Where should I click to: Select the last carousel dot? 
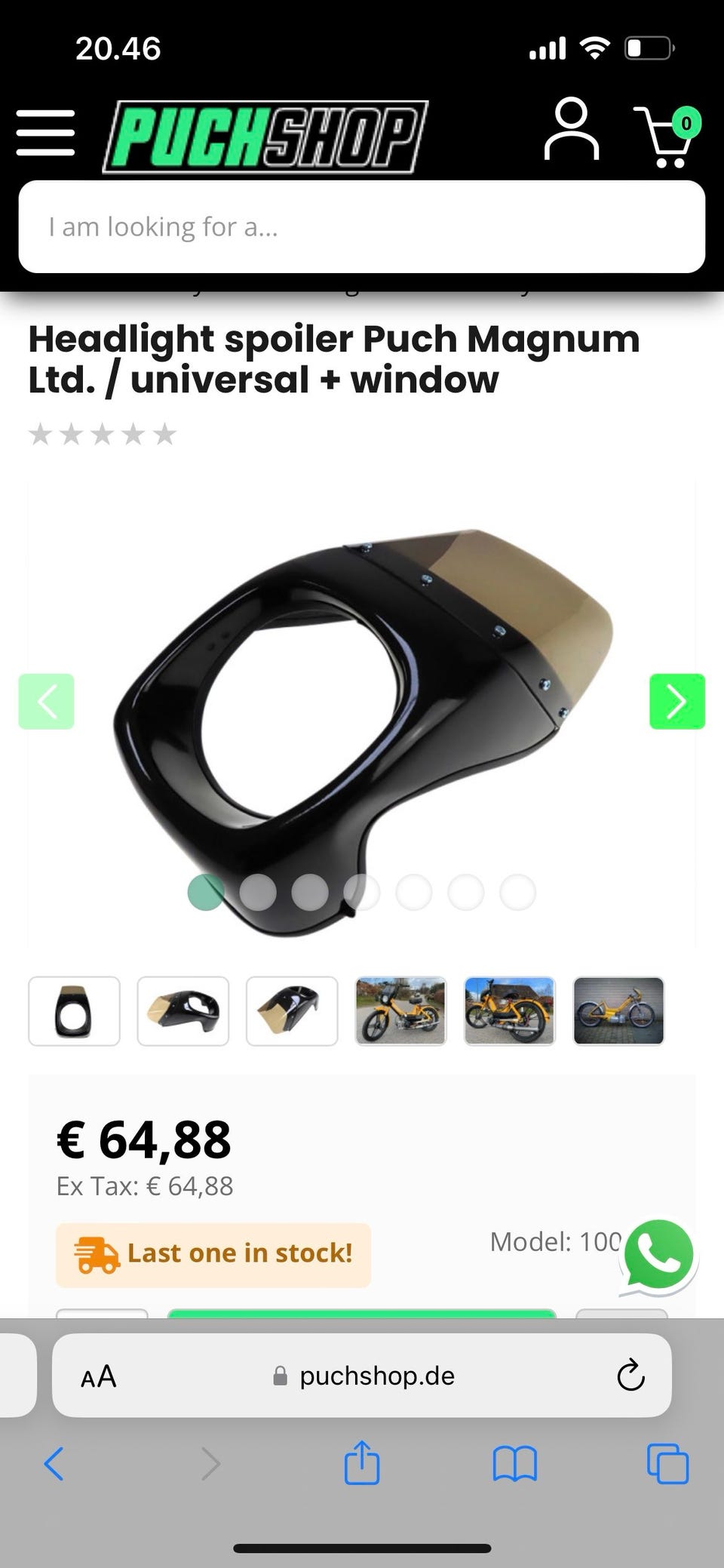pos(518,893)
